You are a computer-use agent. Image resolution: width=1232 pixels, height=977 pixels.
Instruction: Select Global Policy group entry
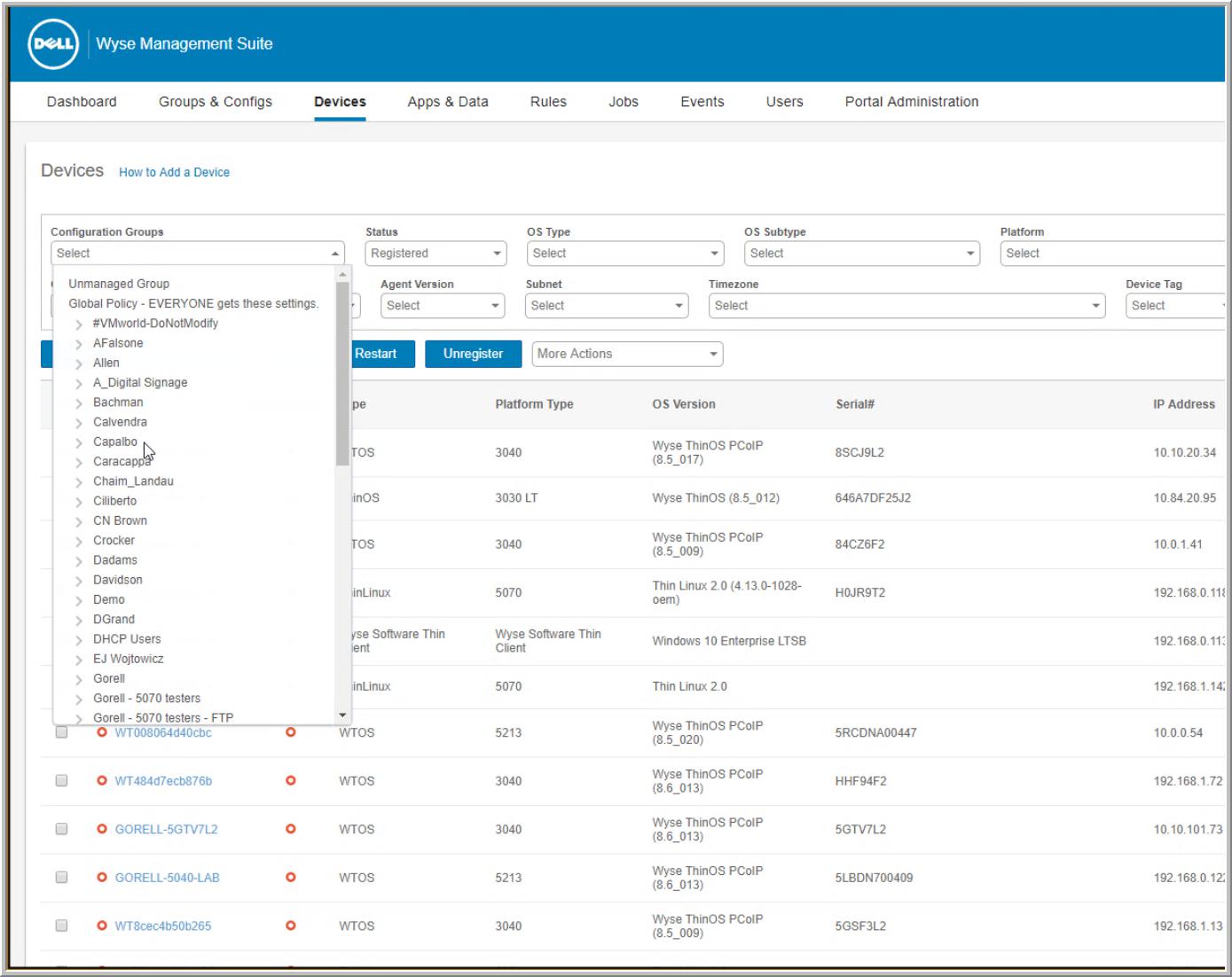[193, 303]
